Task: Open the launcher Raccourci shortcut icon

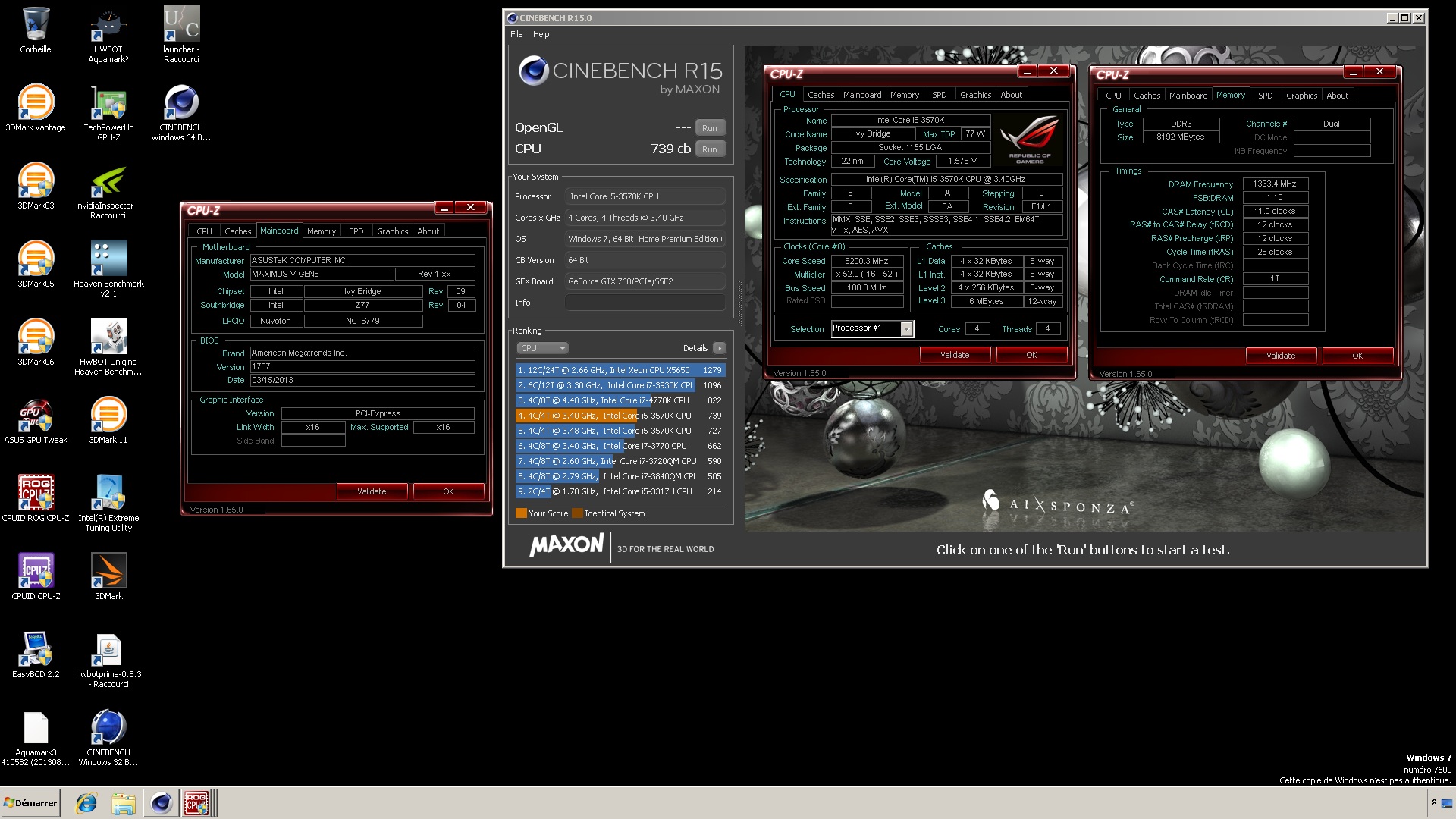Action: point(181,35)
